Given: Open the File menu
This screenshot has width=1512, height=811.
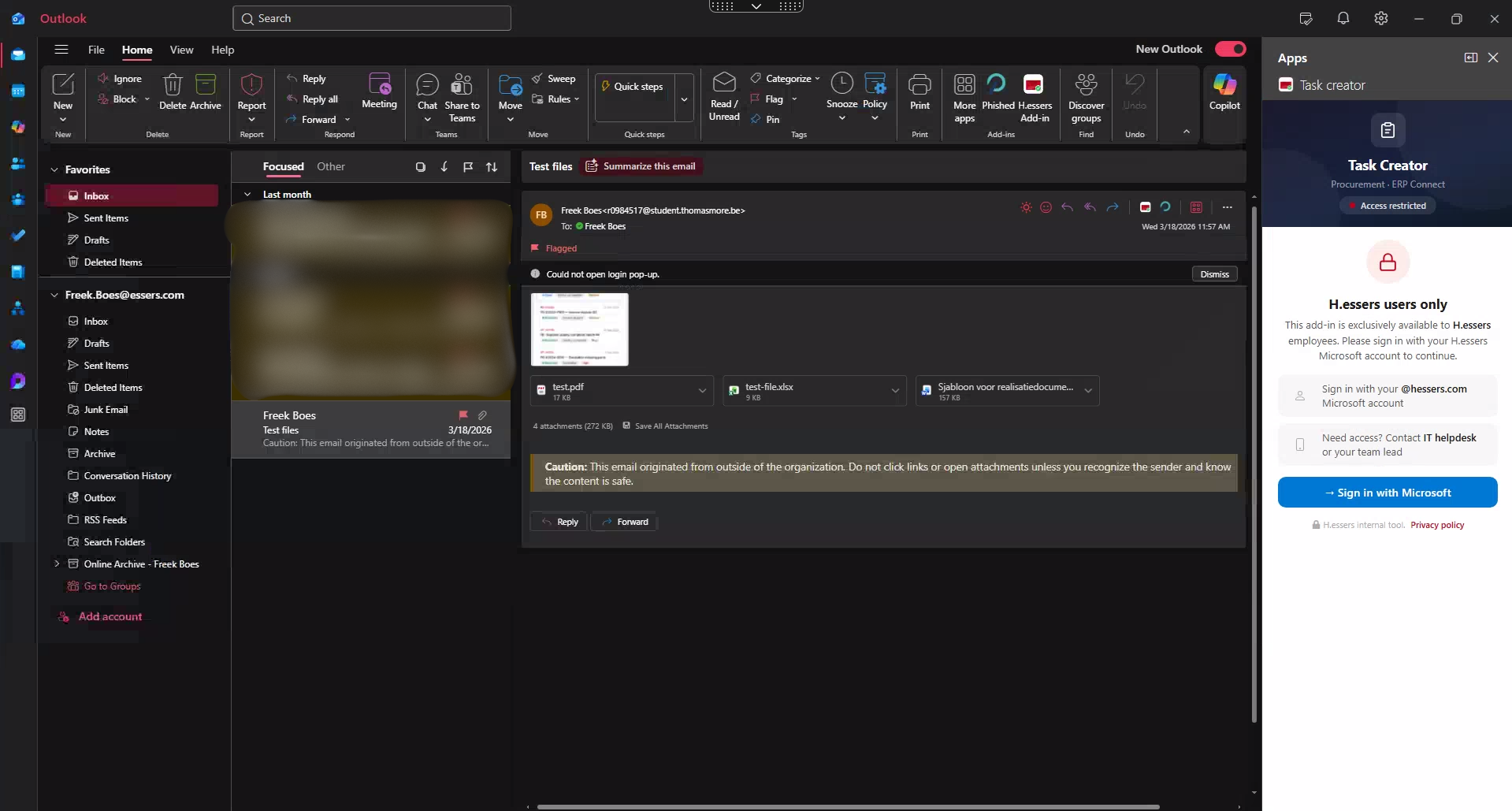Looking at the screenshot, I should click(x=96, y=50).
